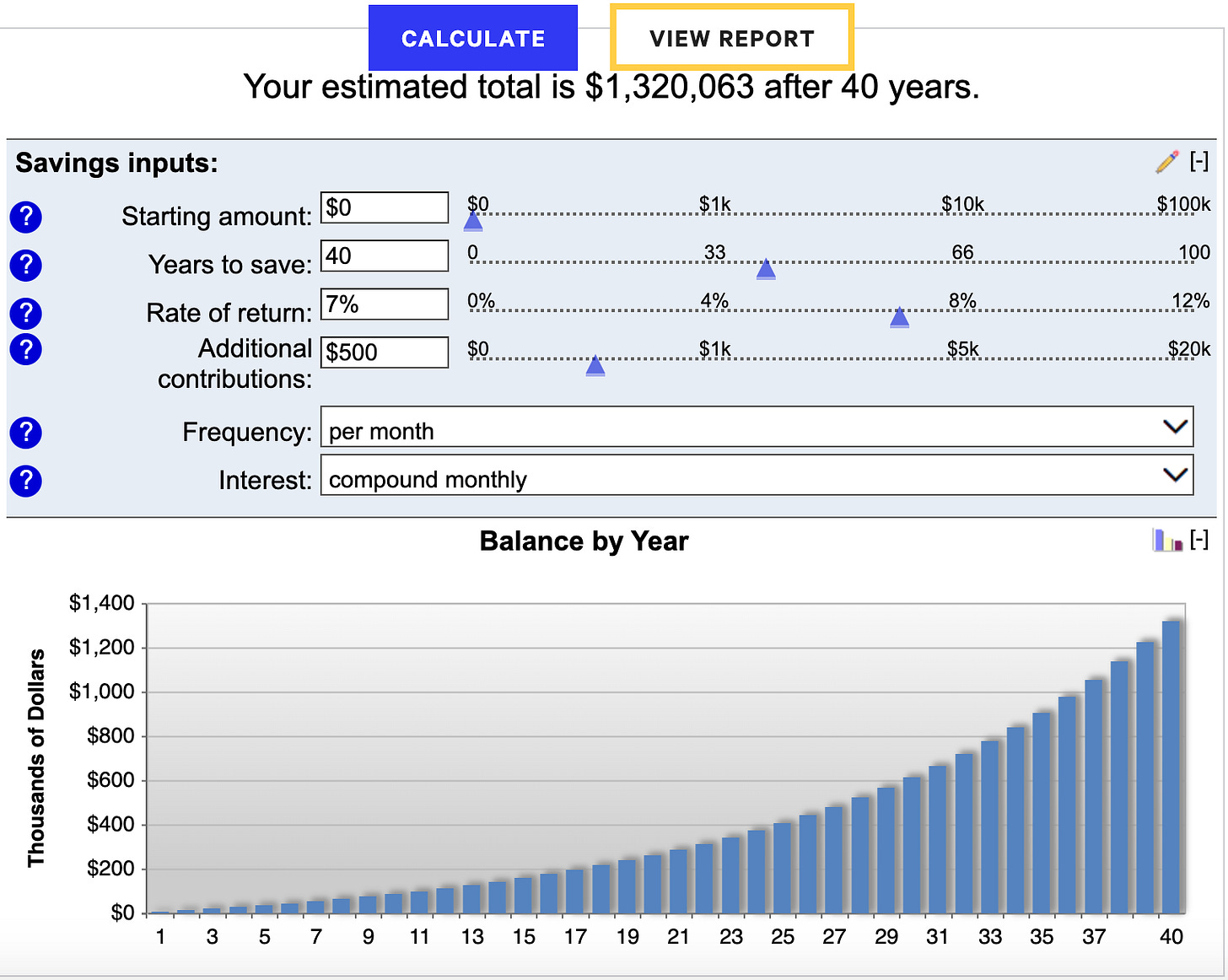Open help for Years to save
This screenshot has width=1228, height=980.
26,265
